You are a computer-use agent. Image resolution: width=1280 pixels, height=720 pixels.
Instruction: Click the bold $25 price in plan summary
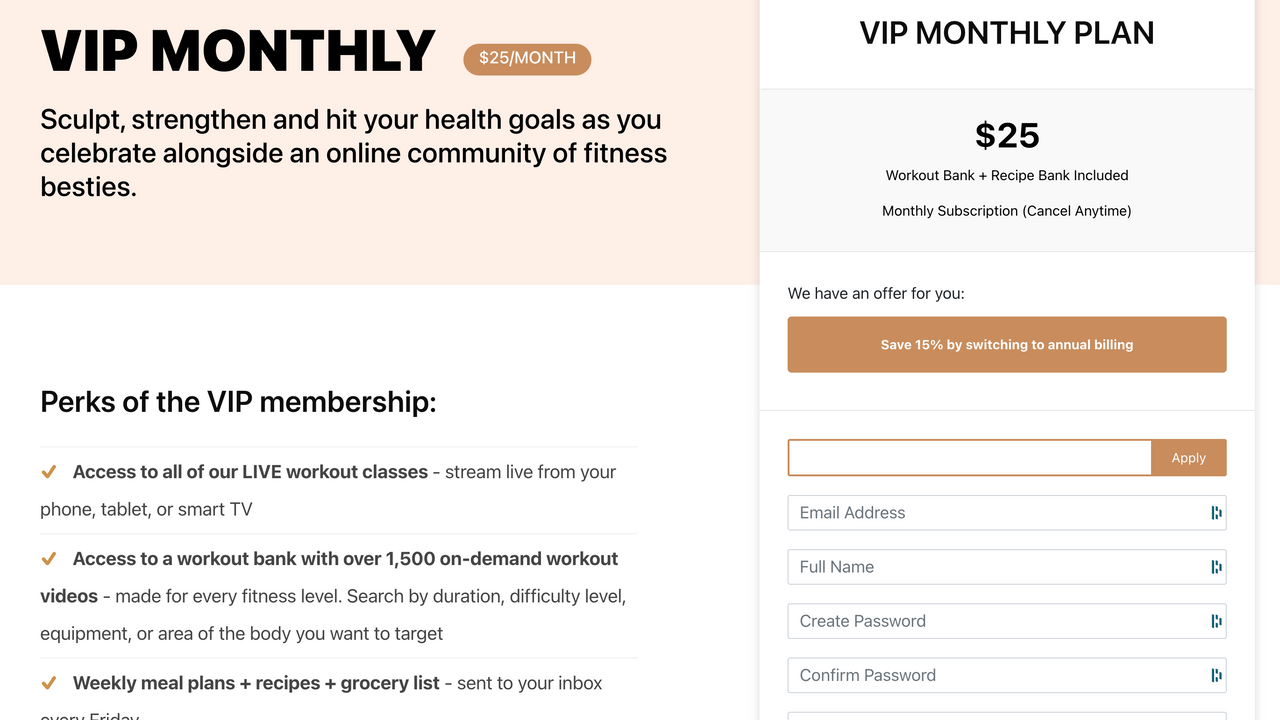(1007, 135)
